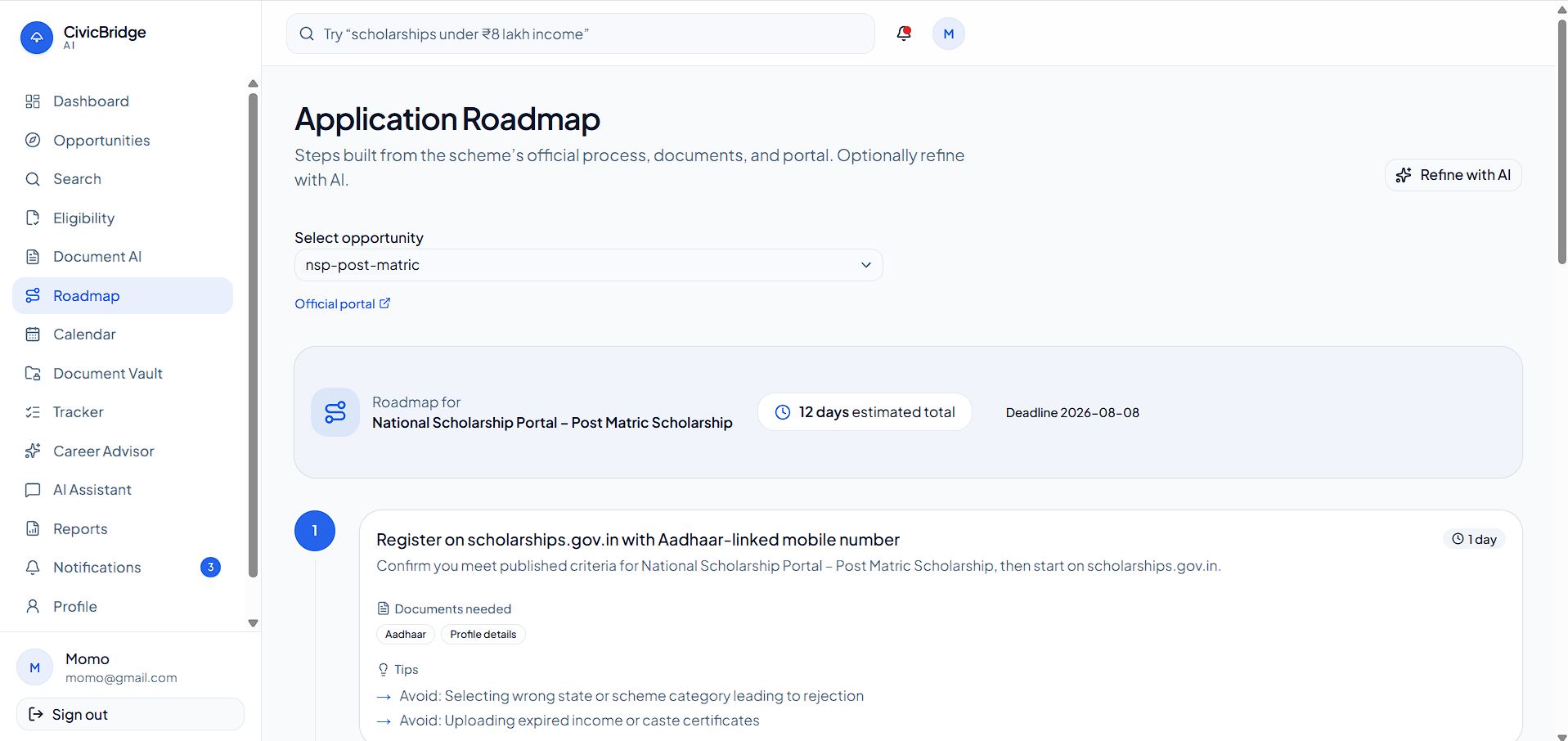The image size is (1568, 741).
Task: Click the clock icon beside 12 days estimated
Action: [x=783, y=412]
